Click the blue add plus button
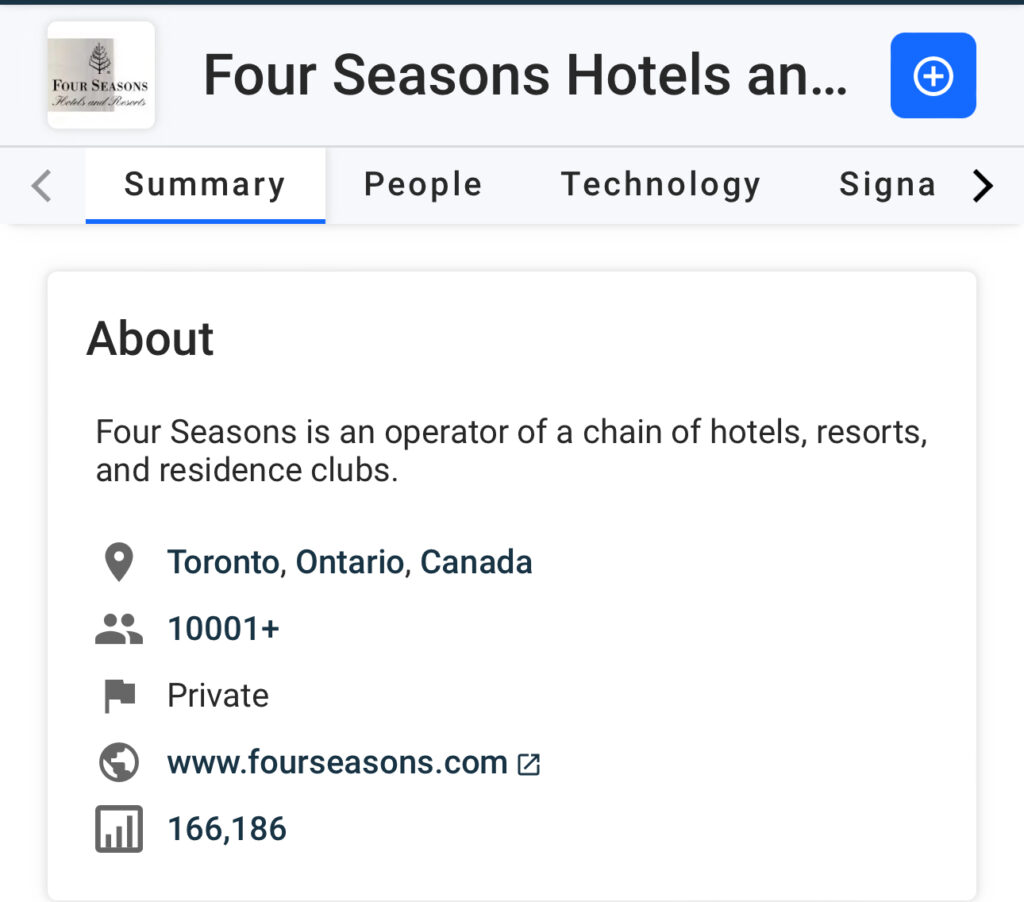This screenshot has width=1024, height=902. pos(933,75)
